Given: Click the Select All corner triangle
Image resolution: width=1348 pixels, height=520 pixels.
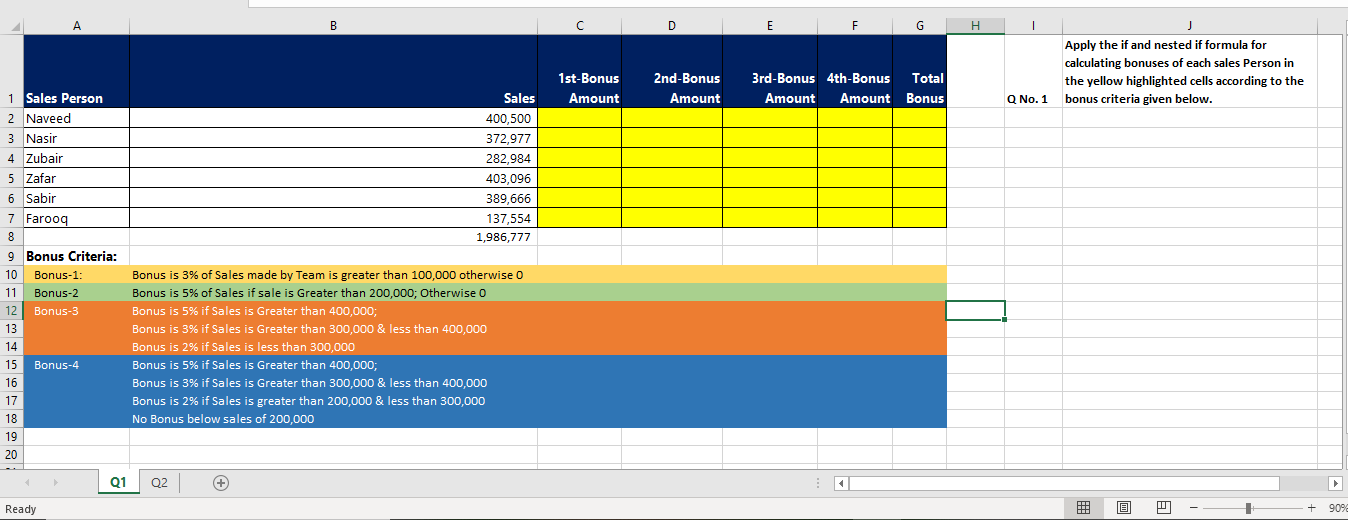Looking at the screenshot, I should [12, 26].
